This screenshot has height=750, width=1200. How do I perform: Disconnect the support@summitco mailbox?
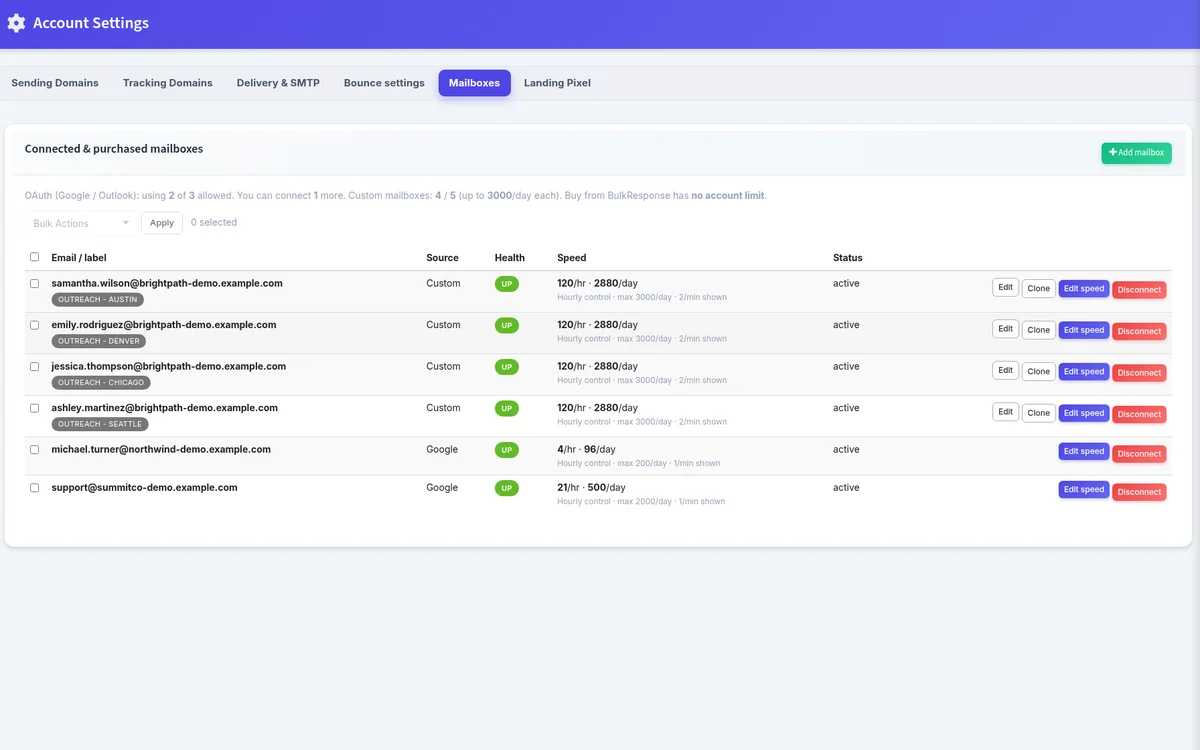pyautogui.click(x=1139, y=491)
